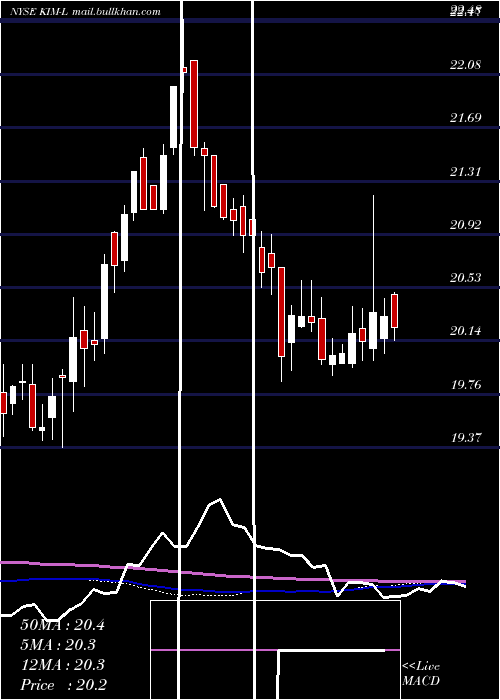
Task: Click the 20.14 price axis label
Action: 466,331
